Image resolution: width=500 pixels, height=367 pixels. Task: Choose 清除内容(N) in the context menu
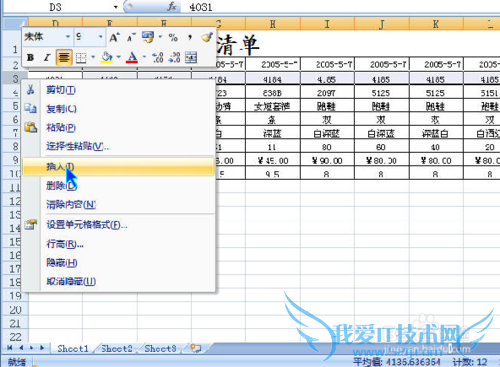(118, 204)
